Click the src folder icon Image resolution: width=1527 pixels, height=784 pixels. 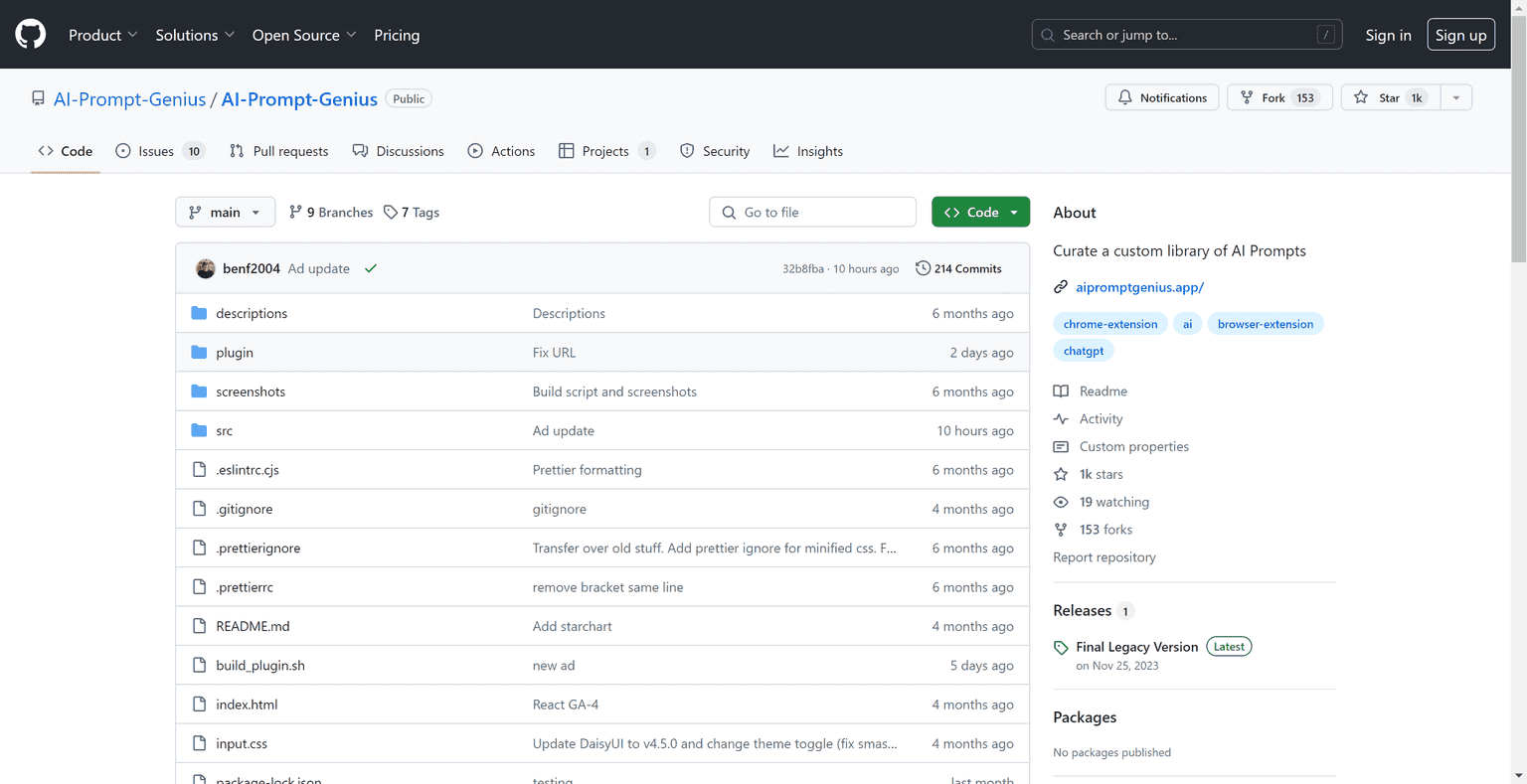(x=199, y=430)
